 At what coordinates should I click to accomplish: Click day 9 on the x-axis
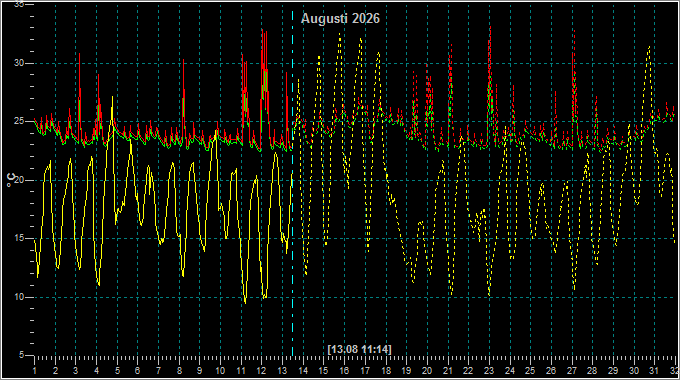[199, 371]
